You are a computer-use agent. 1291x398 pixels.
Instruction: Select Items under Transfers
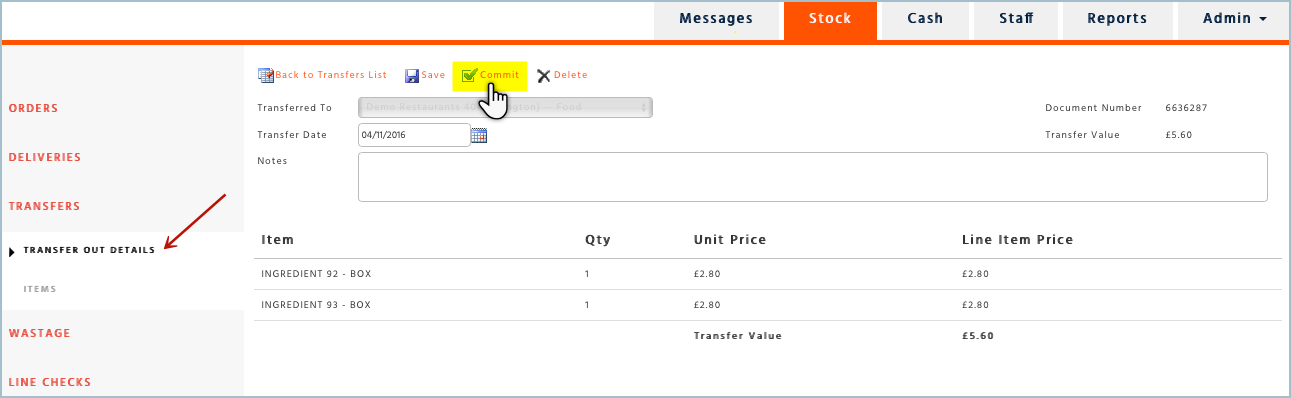coord(40,289)
